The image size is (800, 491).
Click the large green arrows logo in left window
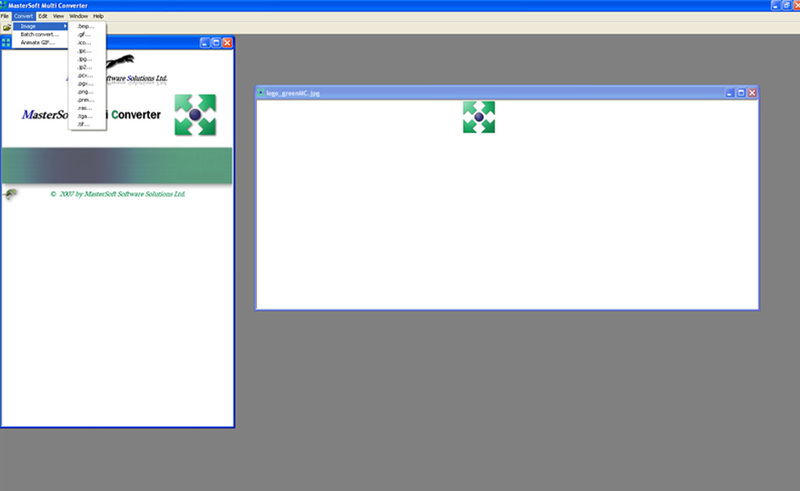click(195, 115)
